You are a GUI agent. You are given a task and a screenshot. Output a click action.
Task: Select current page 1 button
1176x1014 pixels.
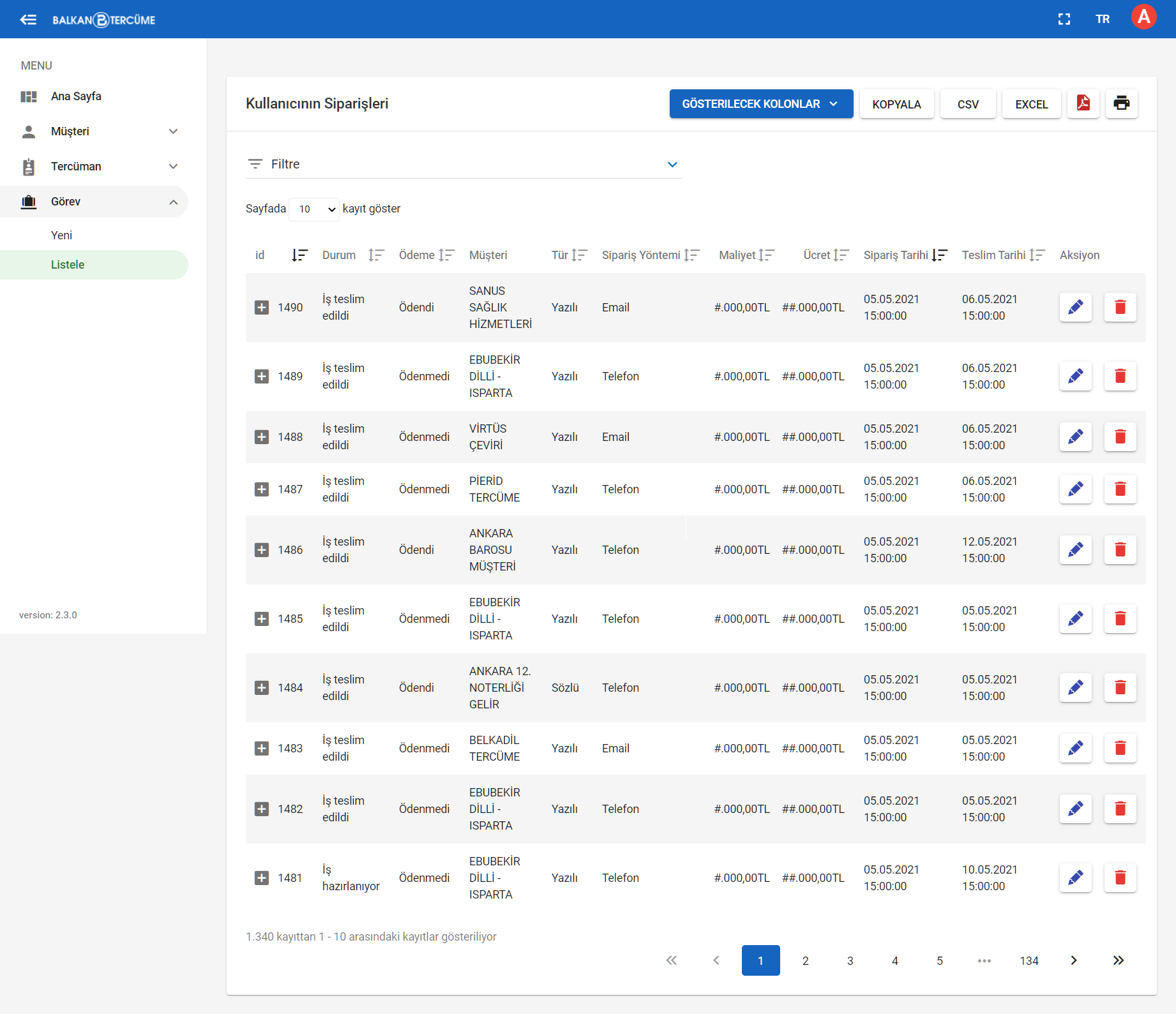(761, 960)
